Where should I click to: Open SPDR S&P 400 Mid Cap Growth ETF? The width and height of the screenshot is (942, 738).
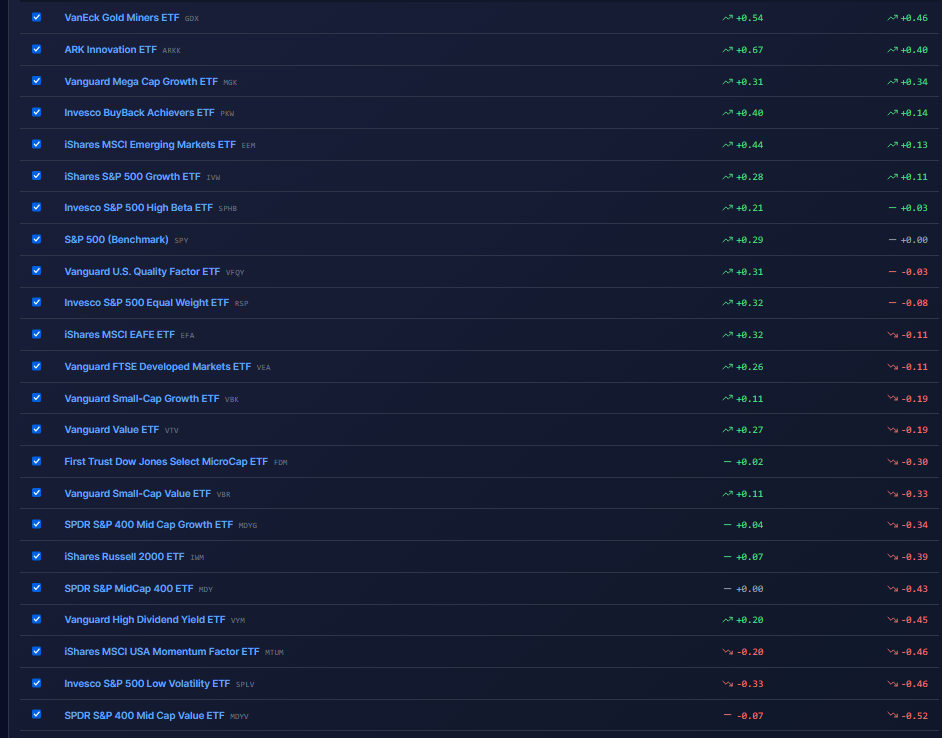(148, 524)
